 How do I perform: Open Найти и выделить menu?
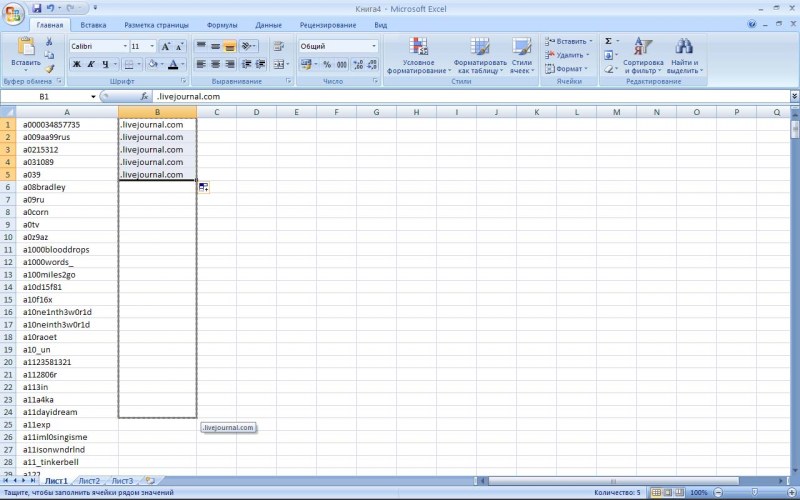tap(685, 56)
